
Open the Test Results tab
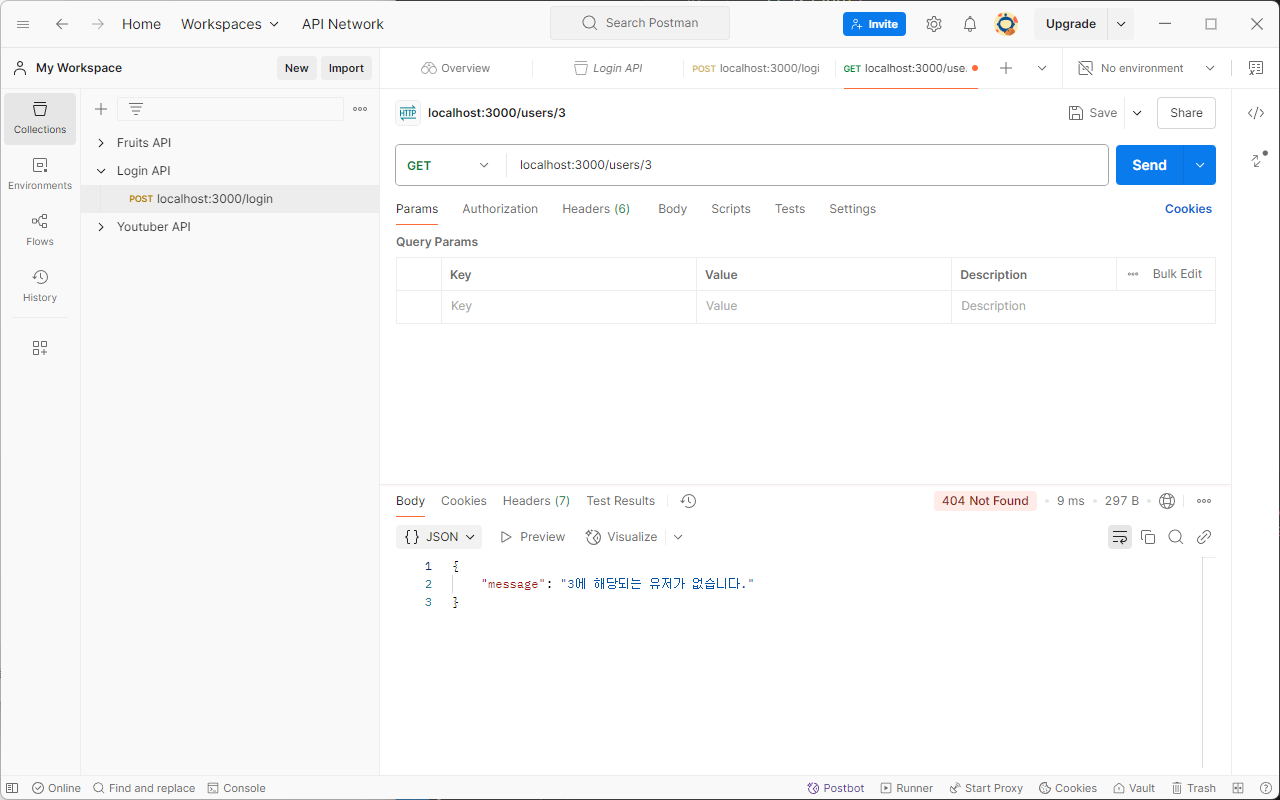tap(621, 501)
